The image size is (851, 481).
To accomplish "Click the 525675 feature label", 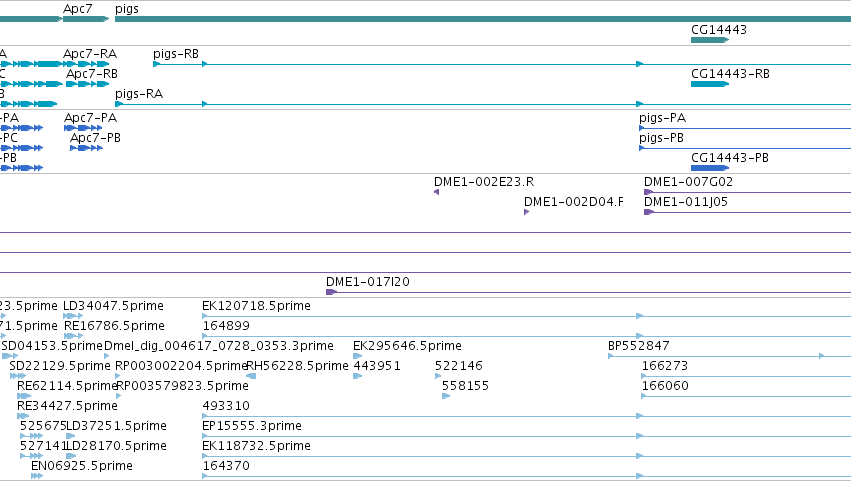I will pos(43,426).
